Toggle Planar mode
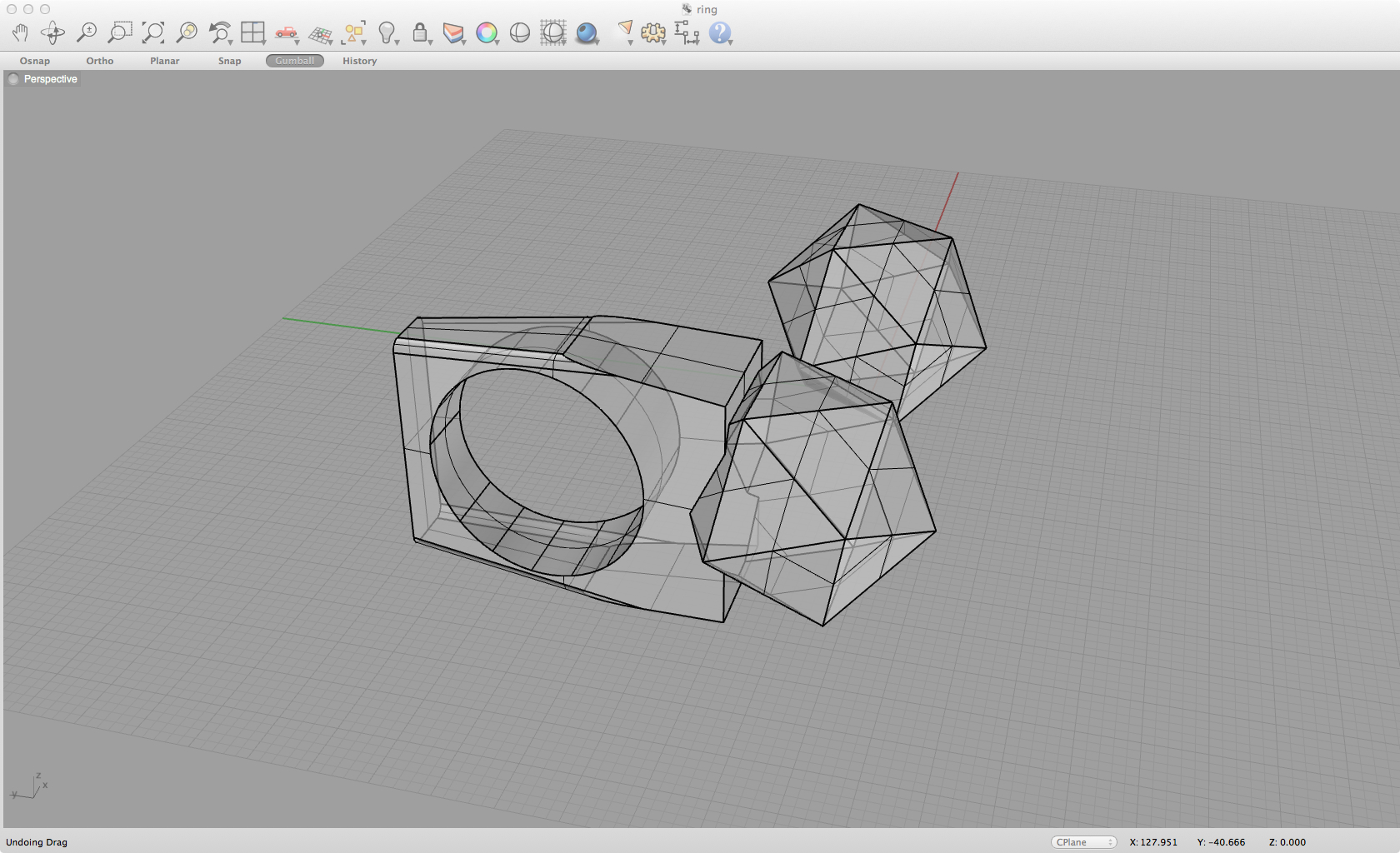 (x=165, y=61)
